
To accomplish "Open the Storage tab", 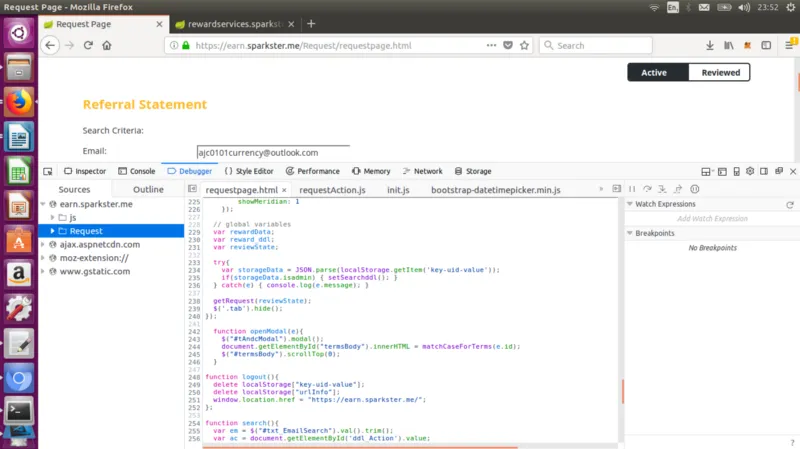I will [x=473, y=171].
